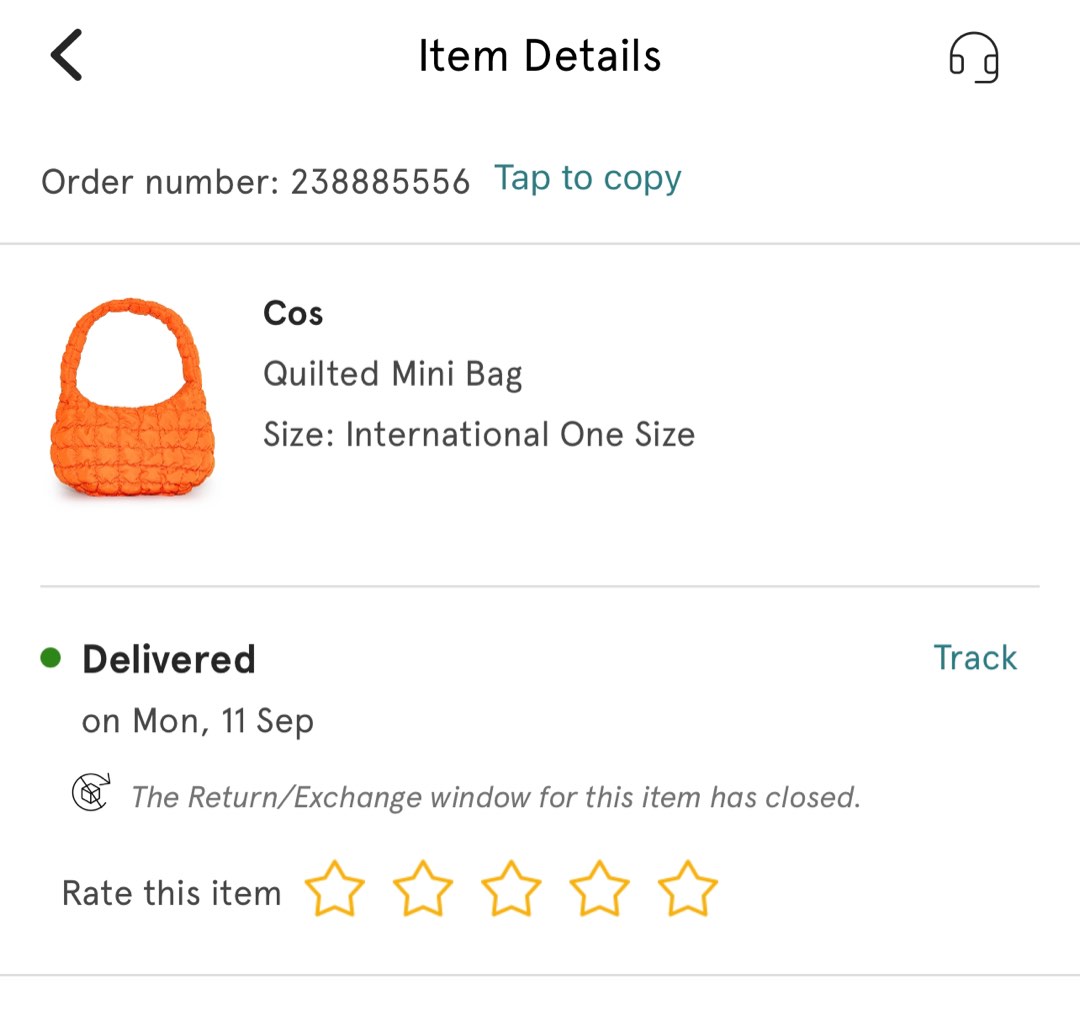Open the orange quilted bag product photo

point(131,398)
